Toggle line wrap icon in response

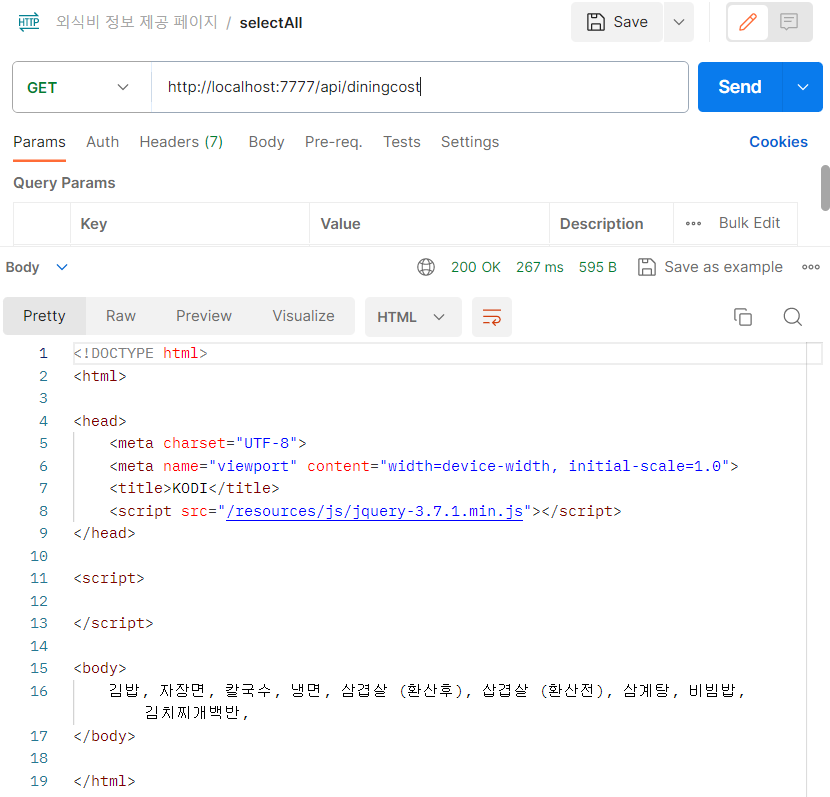[x=492, y=317]
